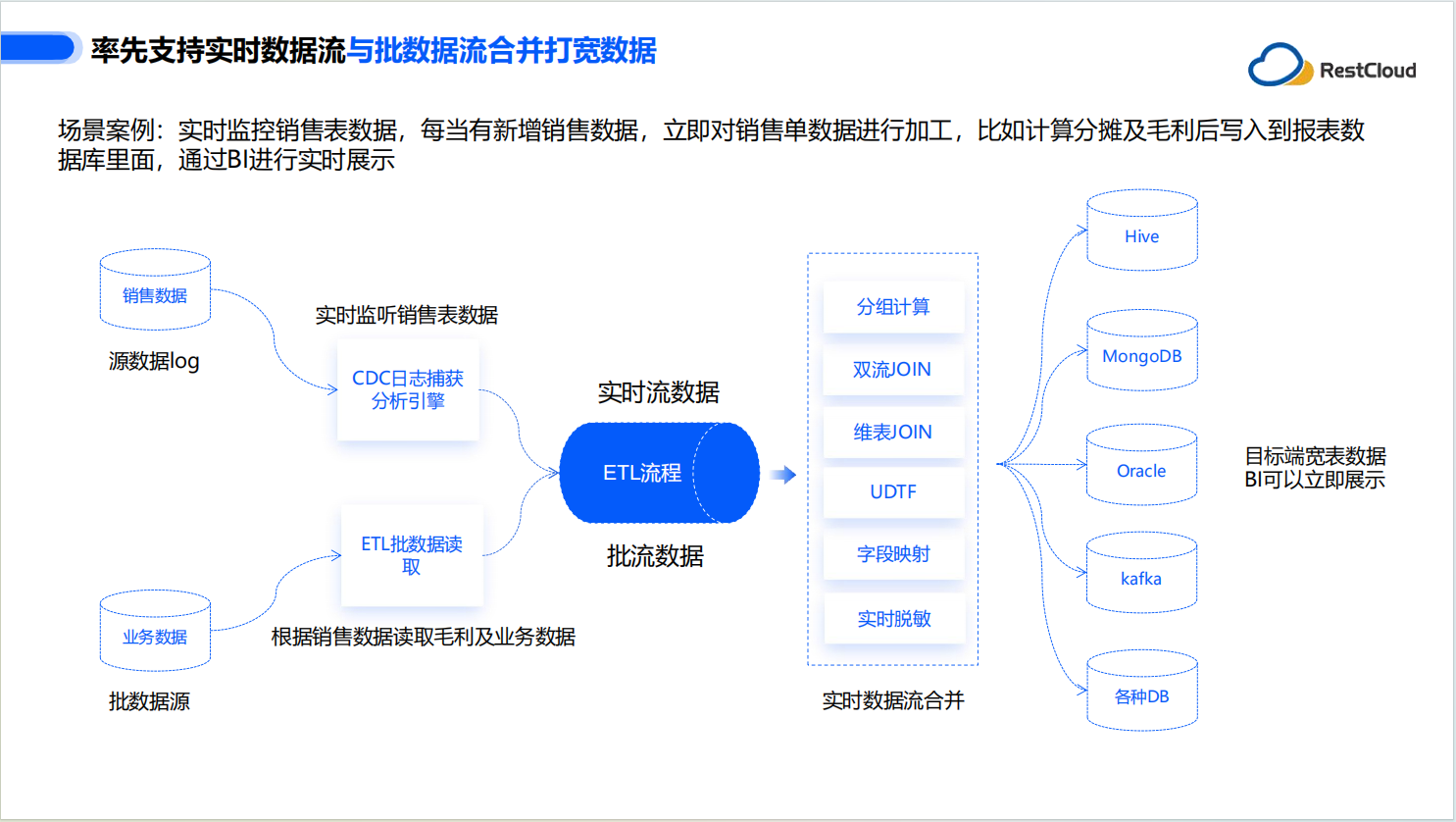This screenshot has width=1456, height=822.
Task: Select the CDC日志捕获分析引擎 box
Action: (408, 389)
